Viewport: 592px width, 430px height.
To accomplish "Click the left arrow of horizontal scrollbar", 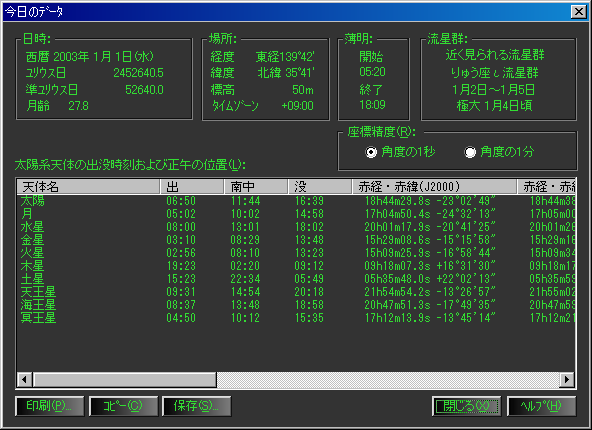I will (x=25, y=379).
